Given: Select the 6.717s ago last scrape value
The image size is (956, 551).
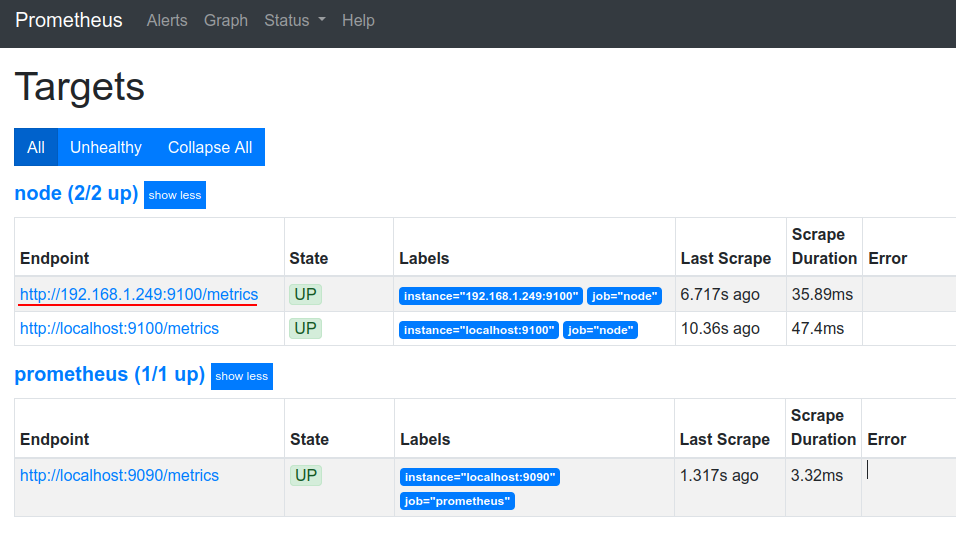Looking at the screenshot, I should coord(720,294).
